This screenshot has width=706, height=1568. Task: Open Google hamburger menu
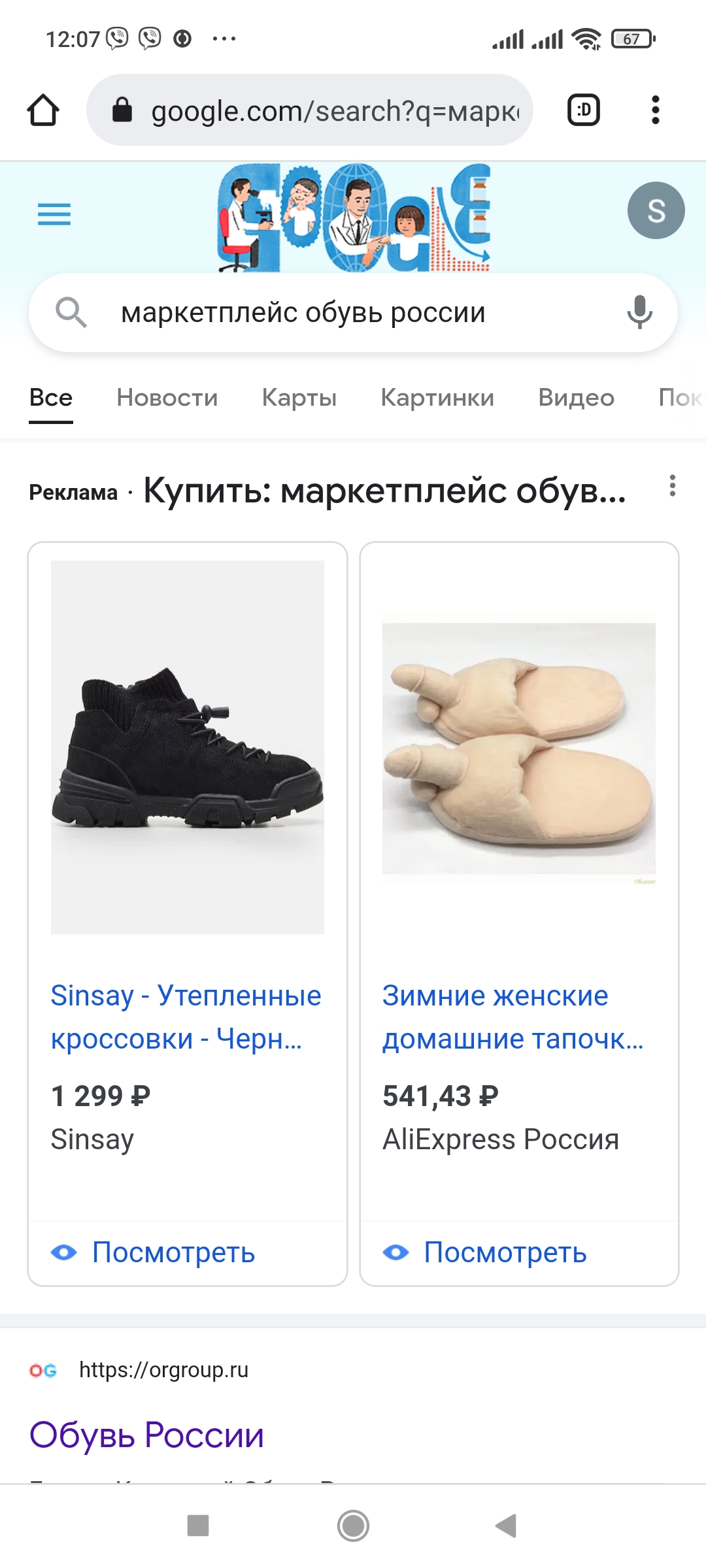(x=54, y=214)
